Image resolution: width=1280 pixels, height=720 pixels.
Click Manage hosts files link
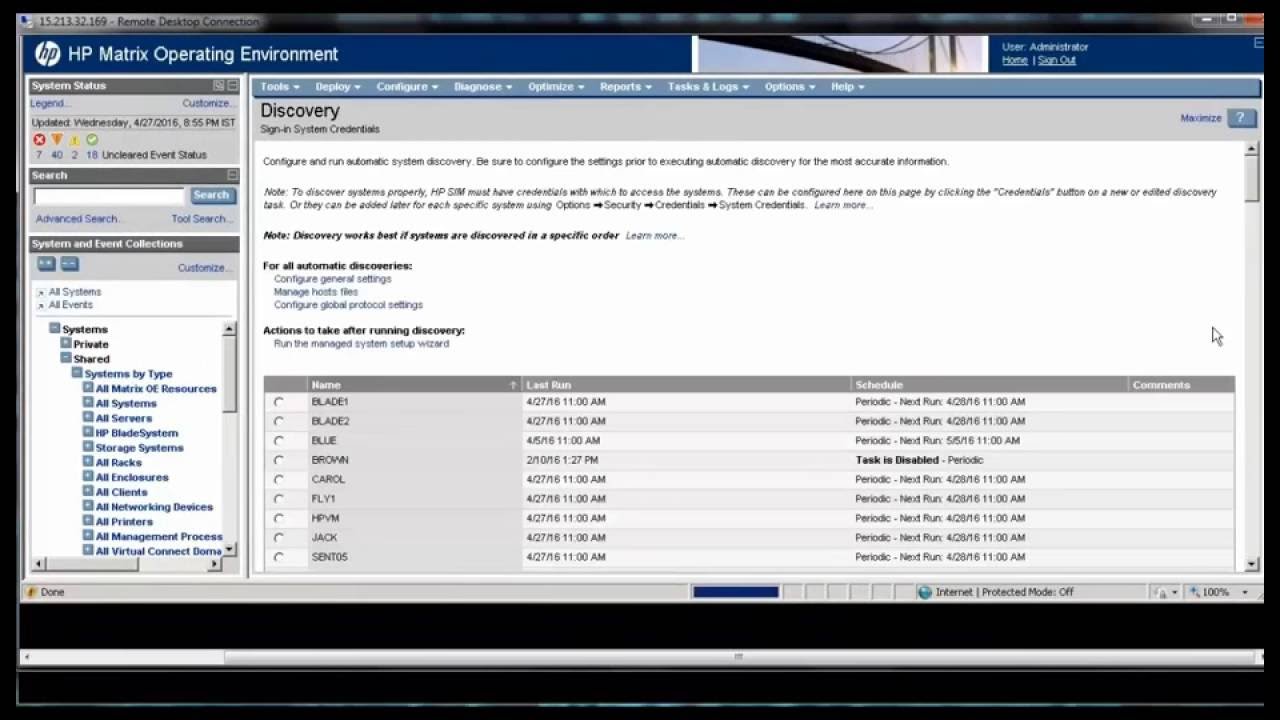click(x=316, y=292)
